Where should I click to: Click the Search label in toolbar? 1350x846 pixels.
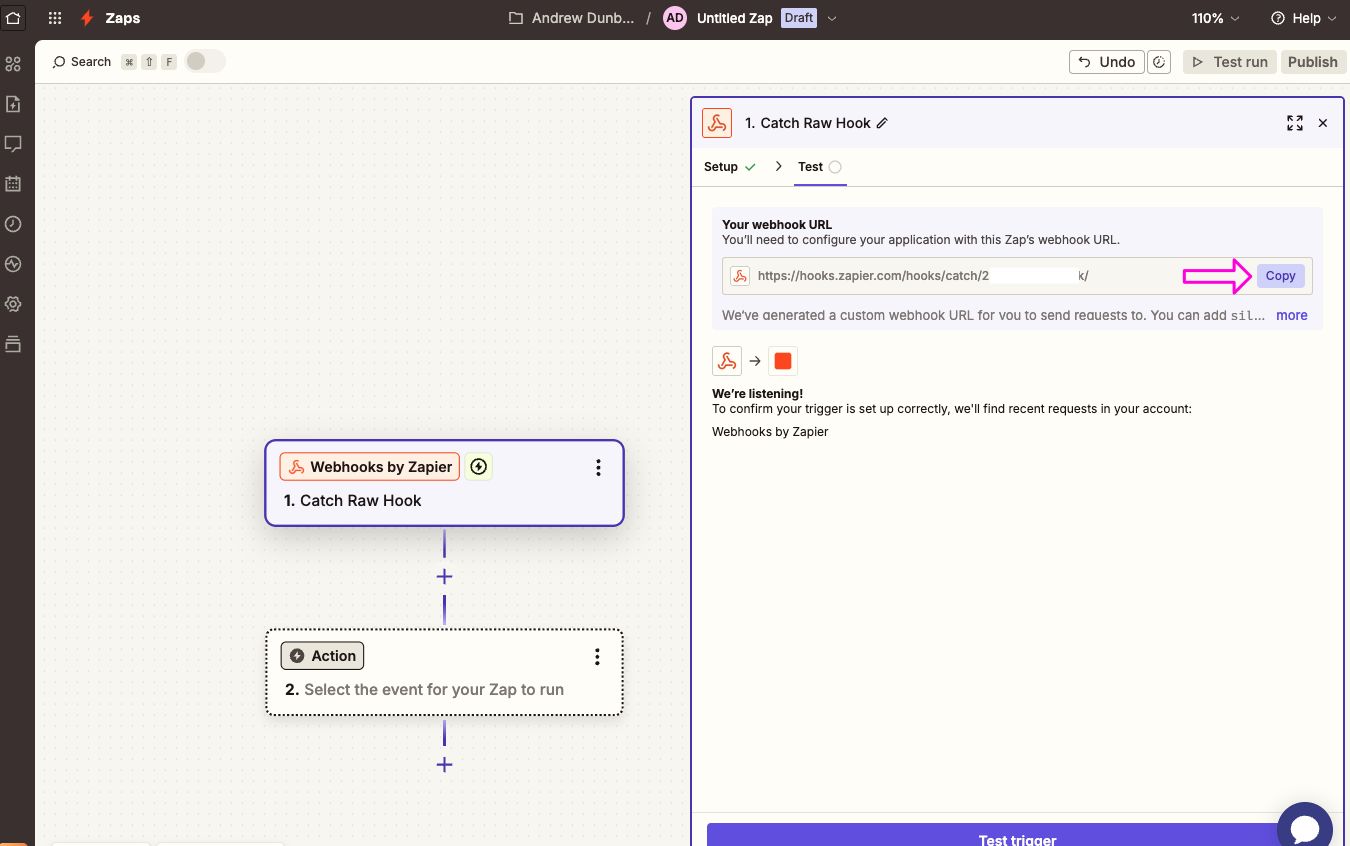click(x=91, y=62)
